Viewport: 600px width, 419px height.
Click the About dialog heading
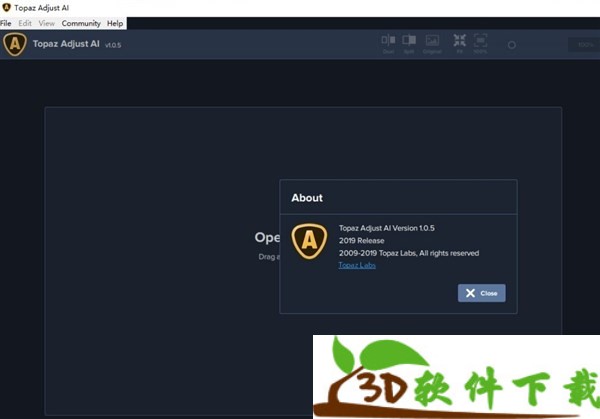pos(307,198)
